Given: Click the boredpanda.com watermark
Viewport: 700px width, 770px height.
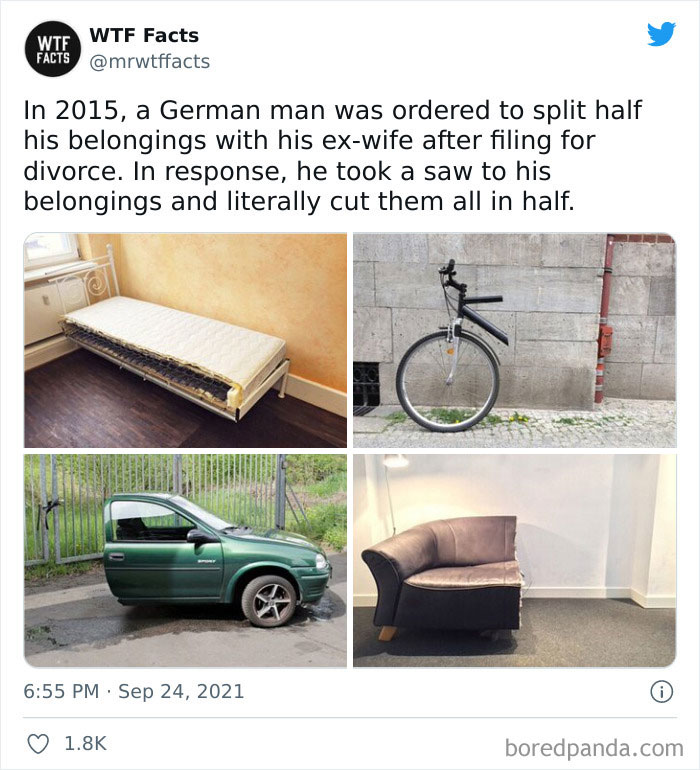Looking at the screenshot, I should tap(594, 746).
